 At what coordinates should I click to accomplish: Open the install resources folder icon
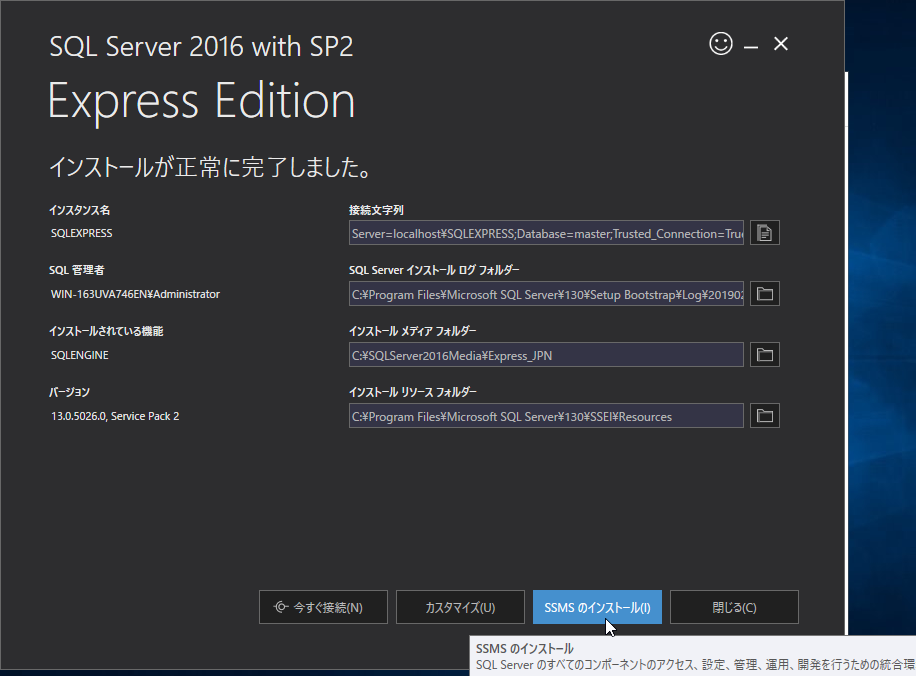coord(765,416)
